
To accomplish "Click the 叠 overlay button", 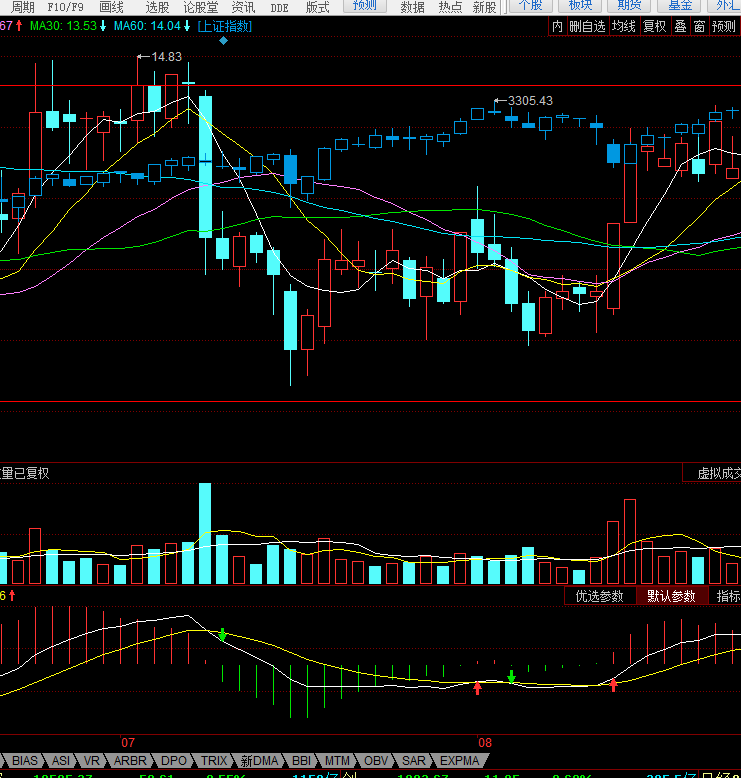I will [680, 26].
